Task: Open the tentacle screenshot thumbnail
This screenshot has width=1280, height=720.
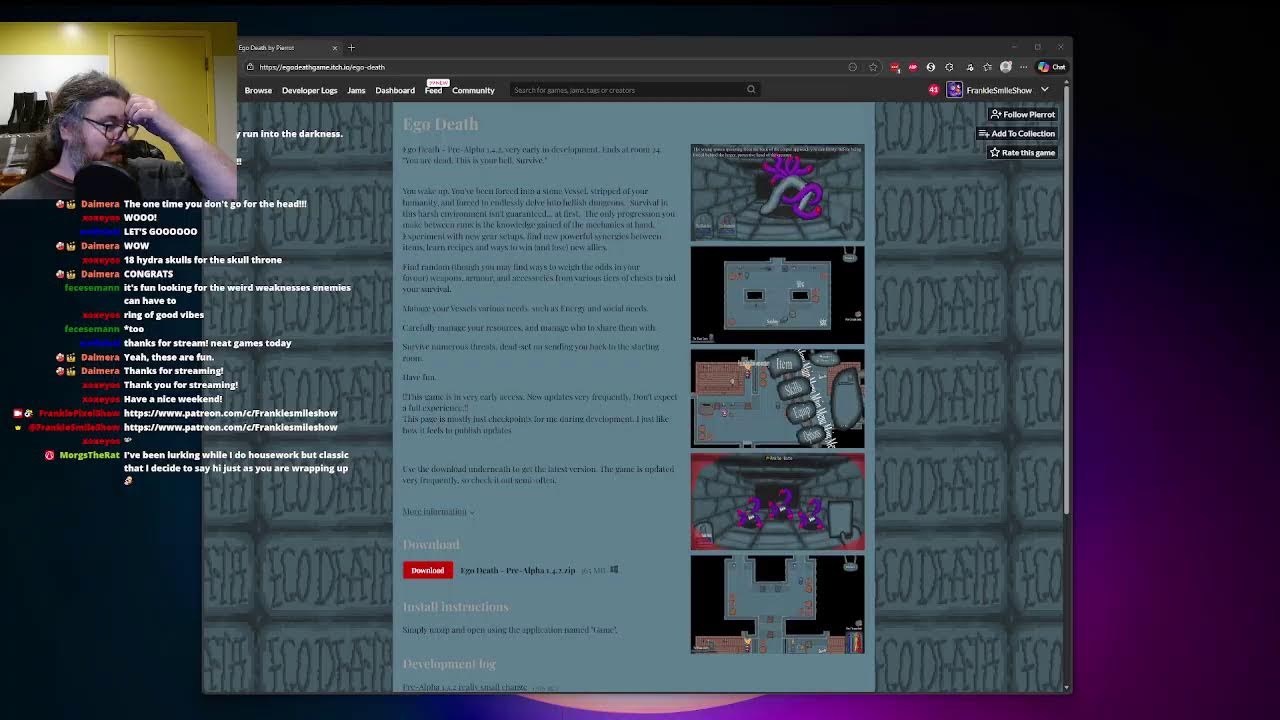Action: pyautogui.click(x=777, y=192)
